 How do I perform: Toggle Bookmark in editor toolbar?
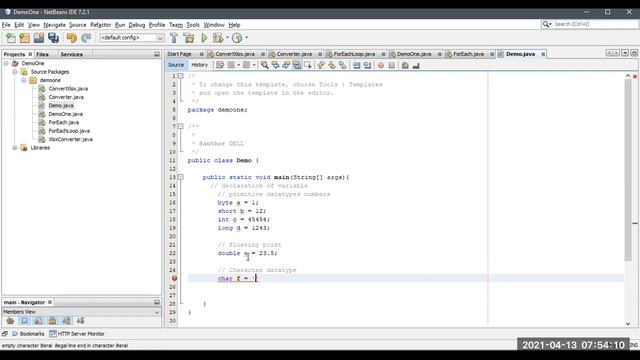click(343, 65)
